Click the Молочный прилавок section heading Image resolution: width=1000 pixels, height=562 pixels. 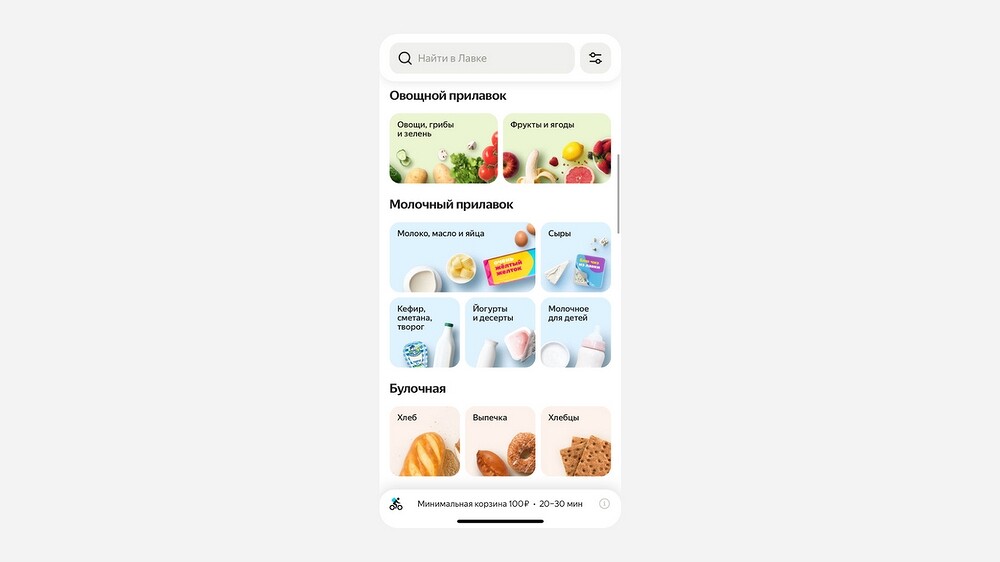[451, 205]
